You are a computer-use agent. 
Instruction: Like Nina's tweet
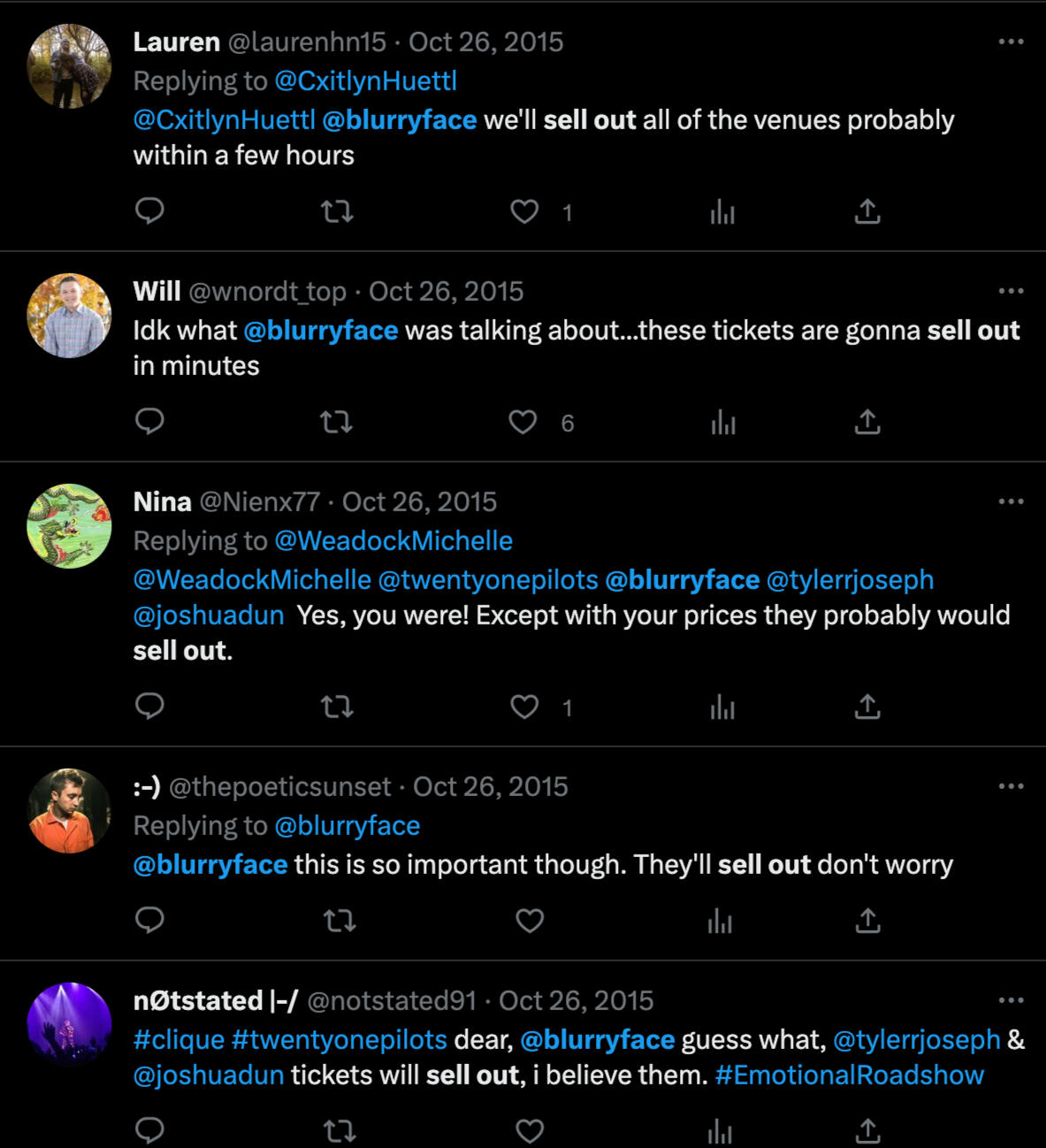pyautogui.click(x=524, y=707)
